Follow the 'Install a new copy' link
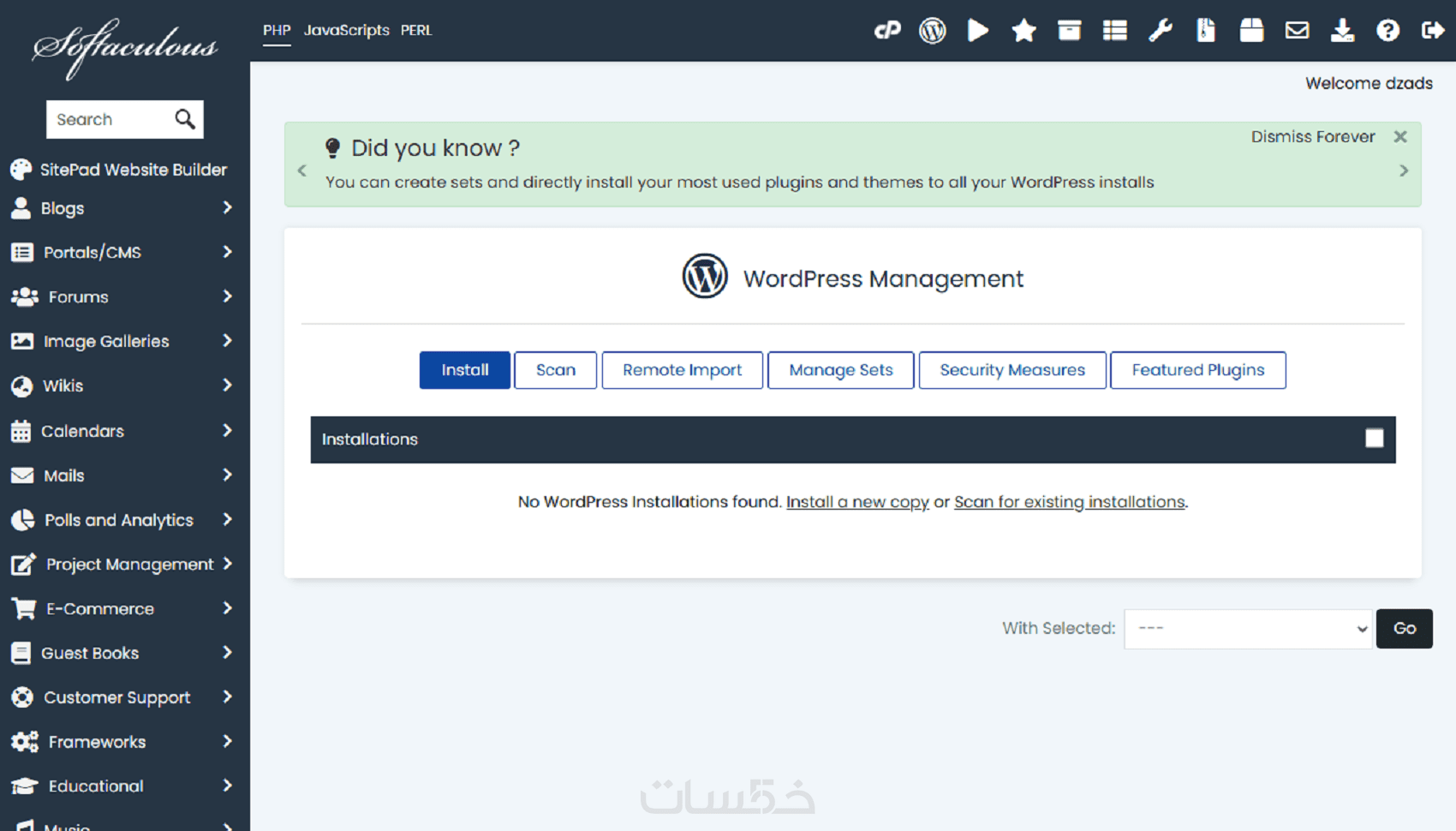The height and width of the screenshot is (831, 1456). point(857,502)
